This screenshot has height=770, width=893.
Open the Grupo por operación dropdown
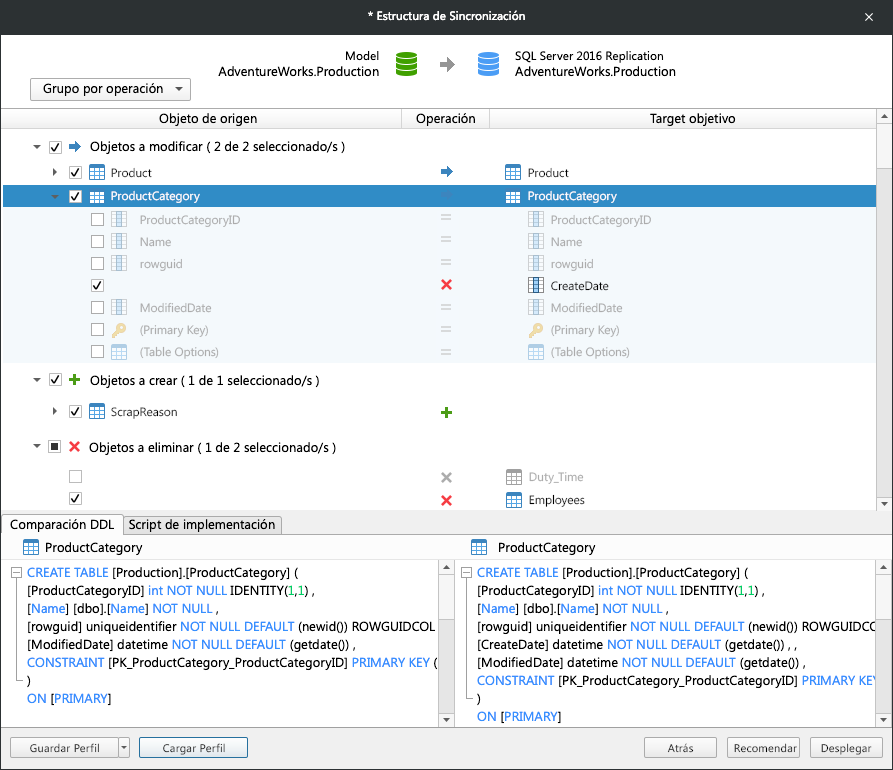pyautogui.click(x=110, y=89)
